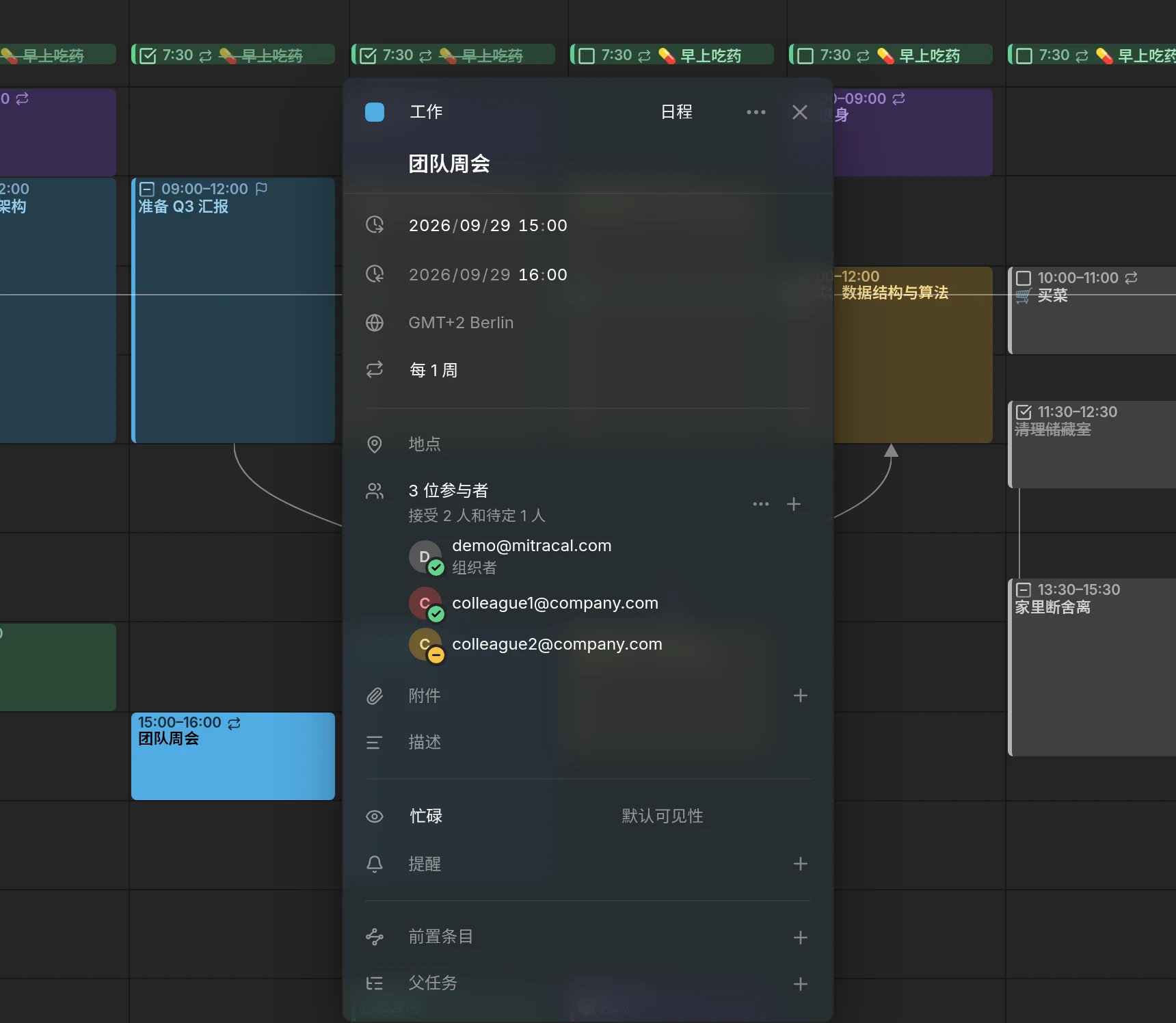Click the blue calendar color swatch

click(x=375, y=112)
